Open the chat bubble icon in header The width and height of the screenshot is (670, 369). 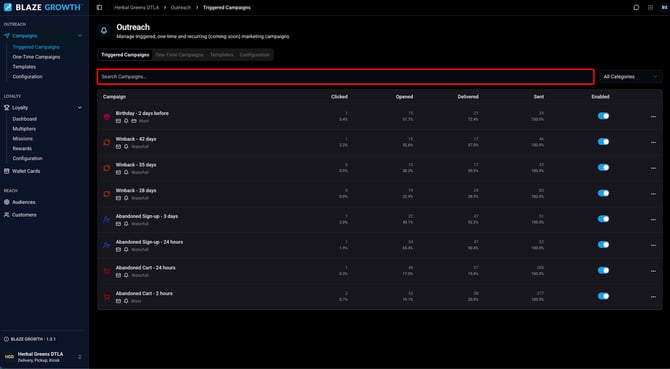click(636, 8)
